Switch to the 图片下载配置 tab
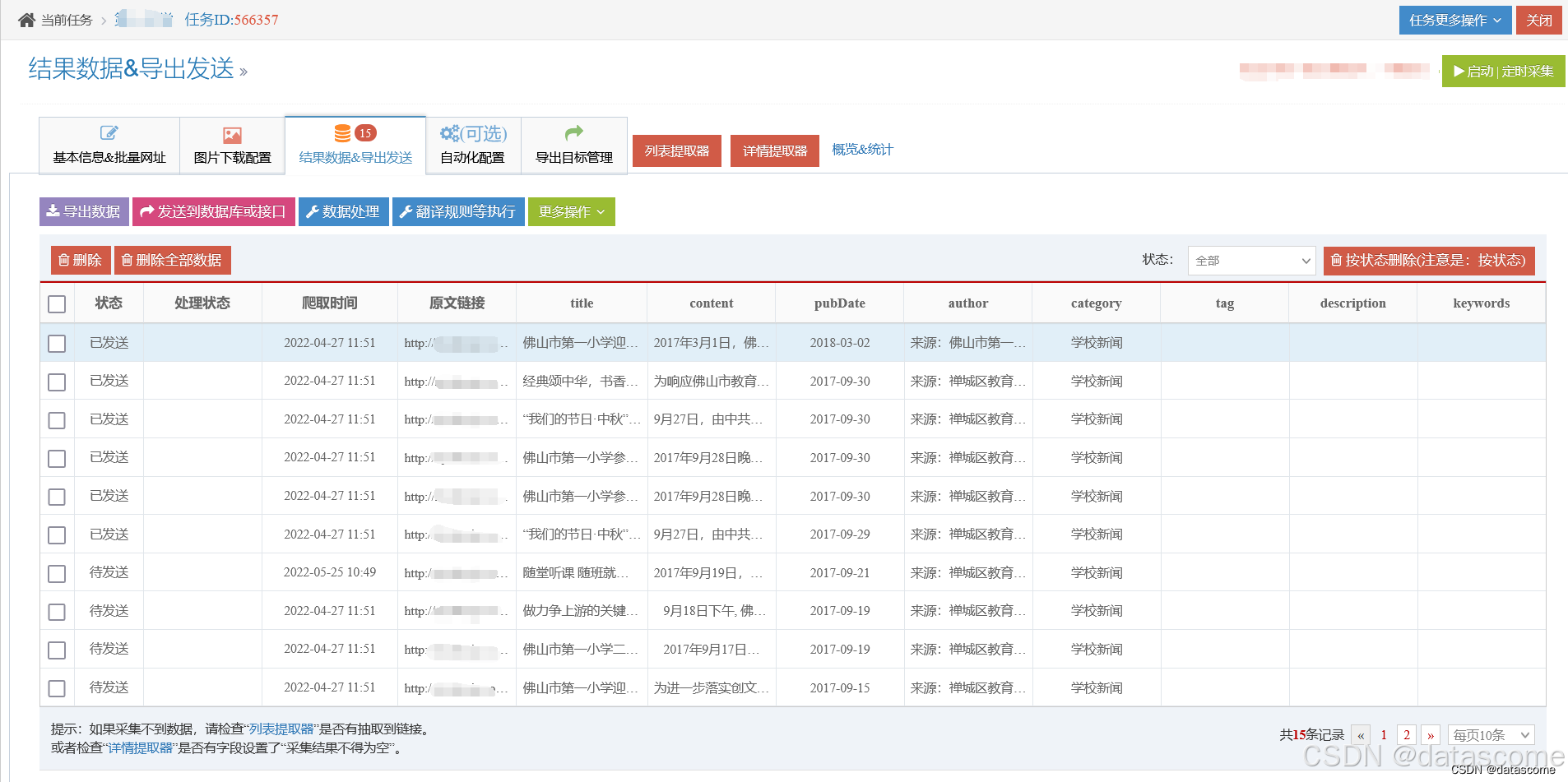Viewport: 1568px width, 782px height. pos(233,146)
